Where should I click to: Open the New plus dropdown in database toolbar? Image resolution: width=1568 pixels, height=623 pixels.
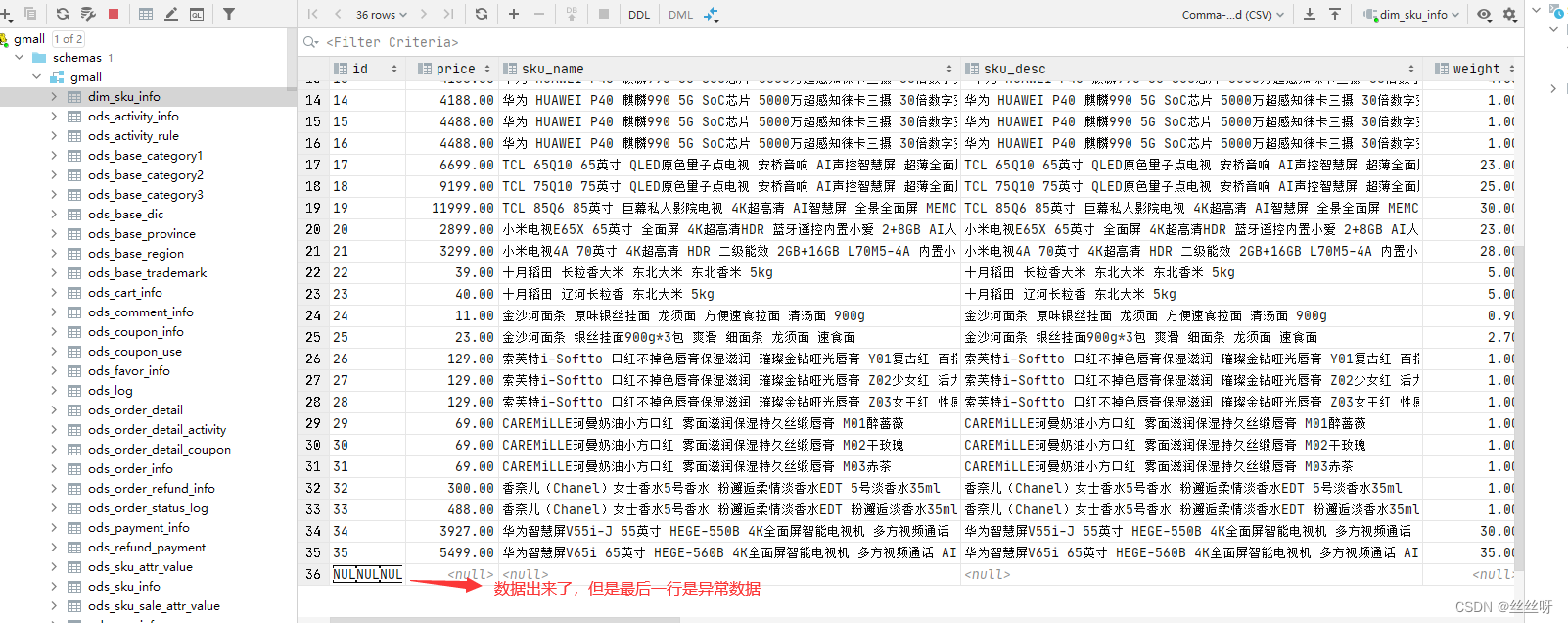[5, 14]
